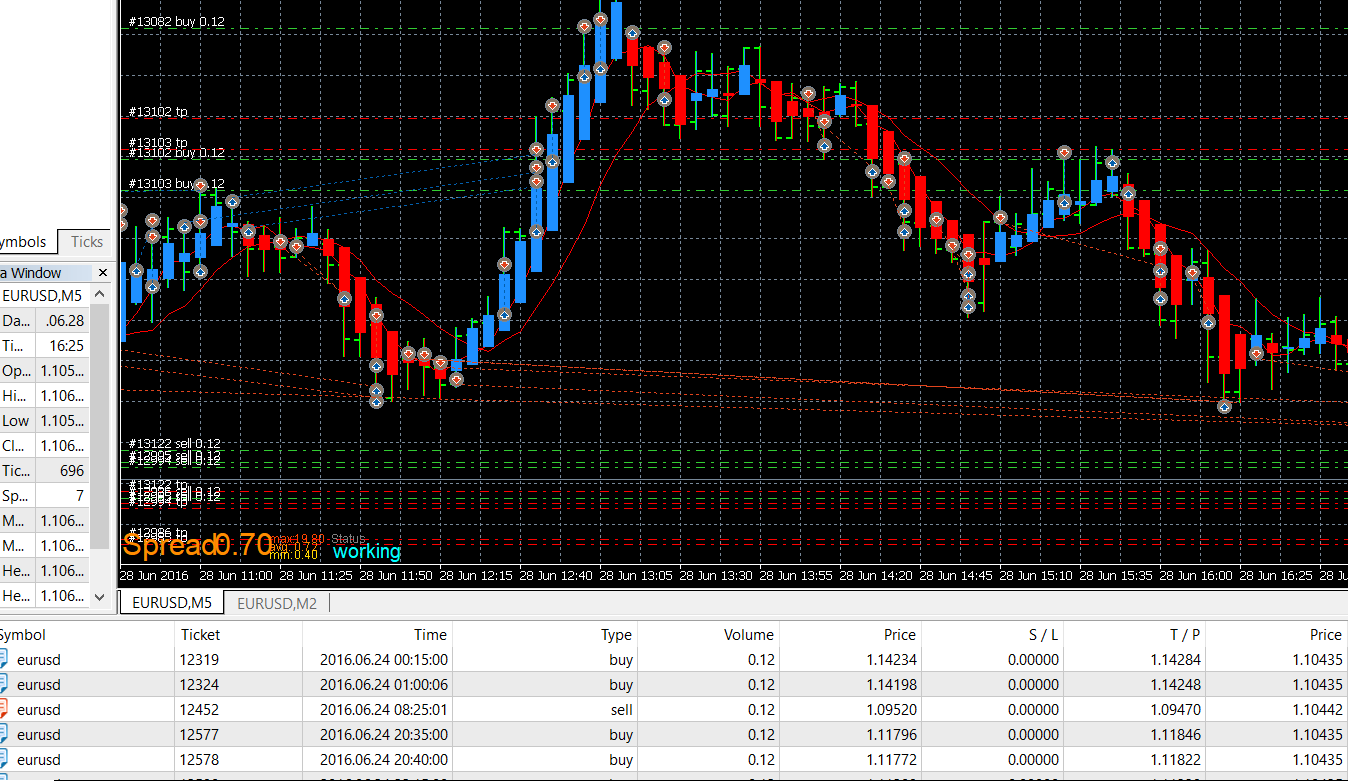Select the order row with ticket 12324

674,685
